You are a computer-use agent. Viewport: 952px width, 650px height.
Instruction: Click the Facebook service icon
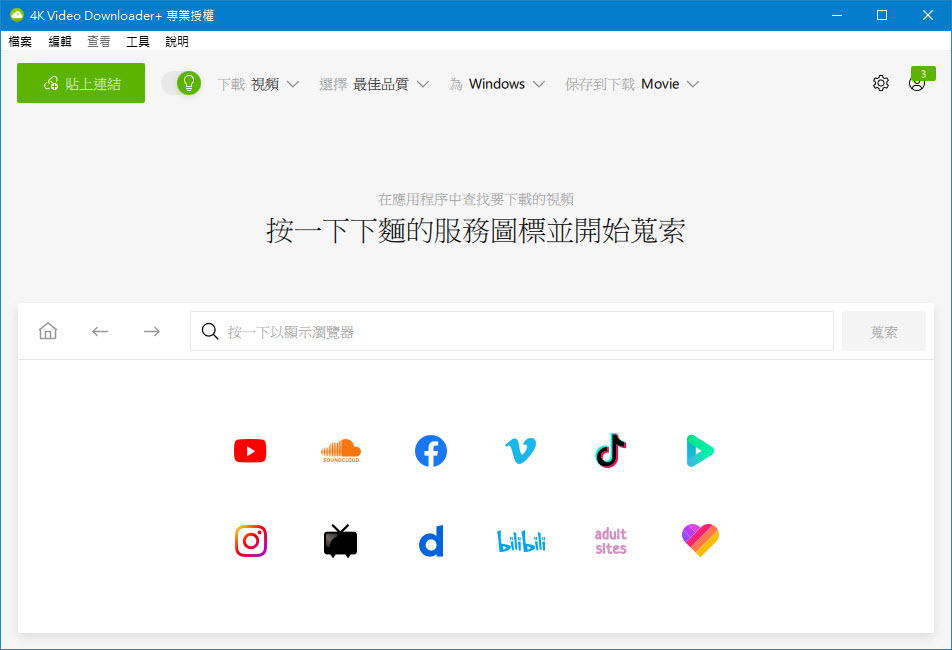[430, 450]
